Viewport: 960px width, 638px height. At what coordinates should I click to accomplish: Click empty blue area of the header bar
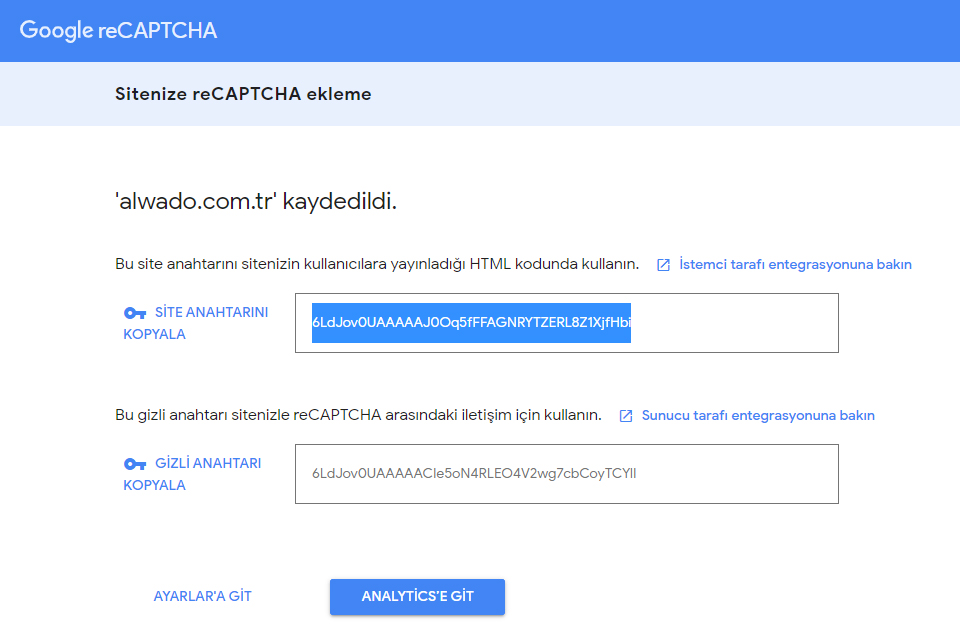588,31
